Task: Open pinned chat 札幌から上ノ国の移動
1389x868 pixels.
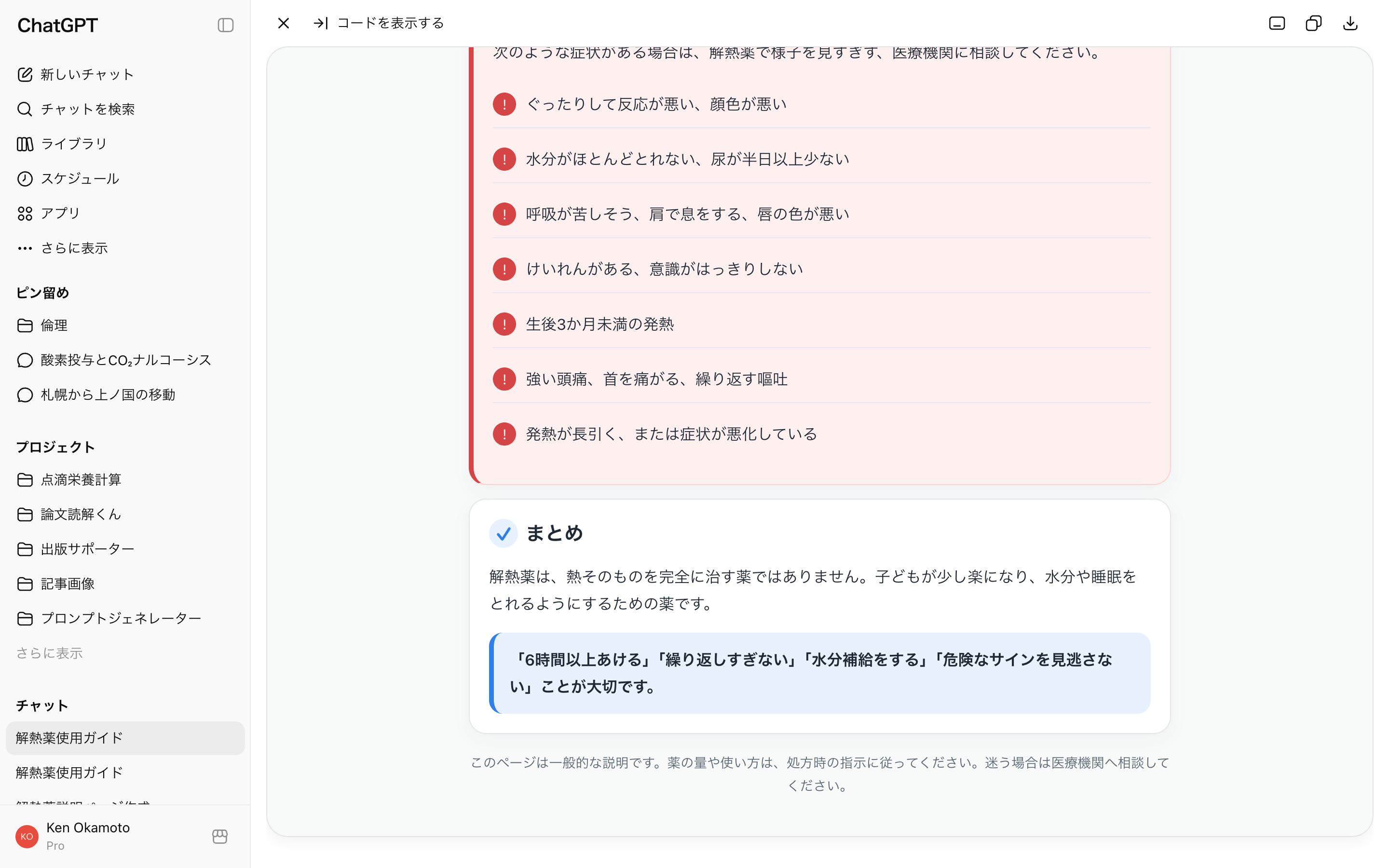Action: click(125, 395)
